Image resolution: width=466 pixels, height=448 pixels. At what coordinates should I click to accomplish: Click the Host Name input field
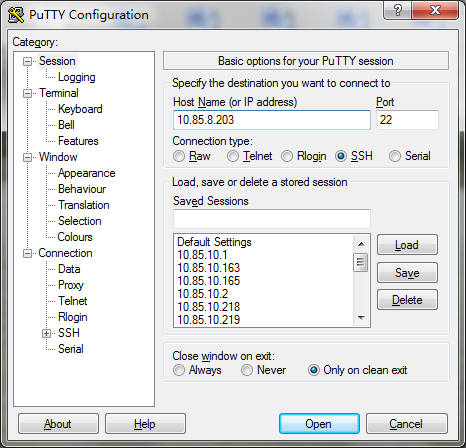[272, 120]
